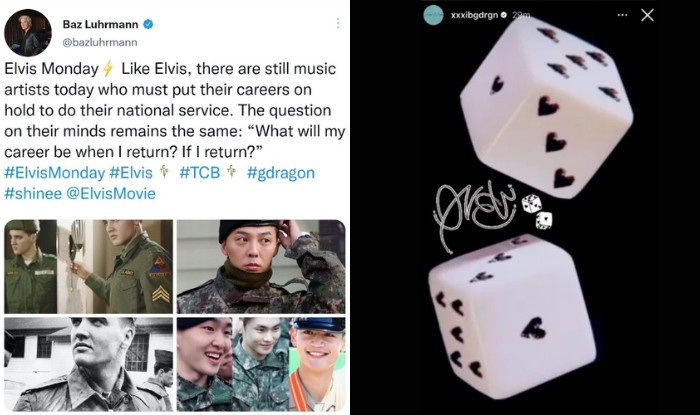Open the #TCB hashtag link
This screenshot has width=700, height=415.
pyautogui.click(x=200, y=173)
